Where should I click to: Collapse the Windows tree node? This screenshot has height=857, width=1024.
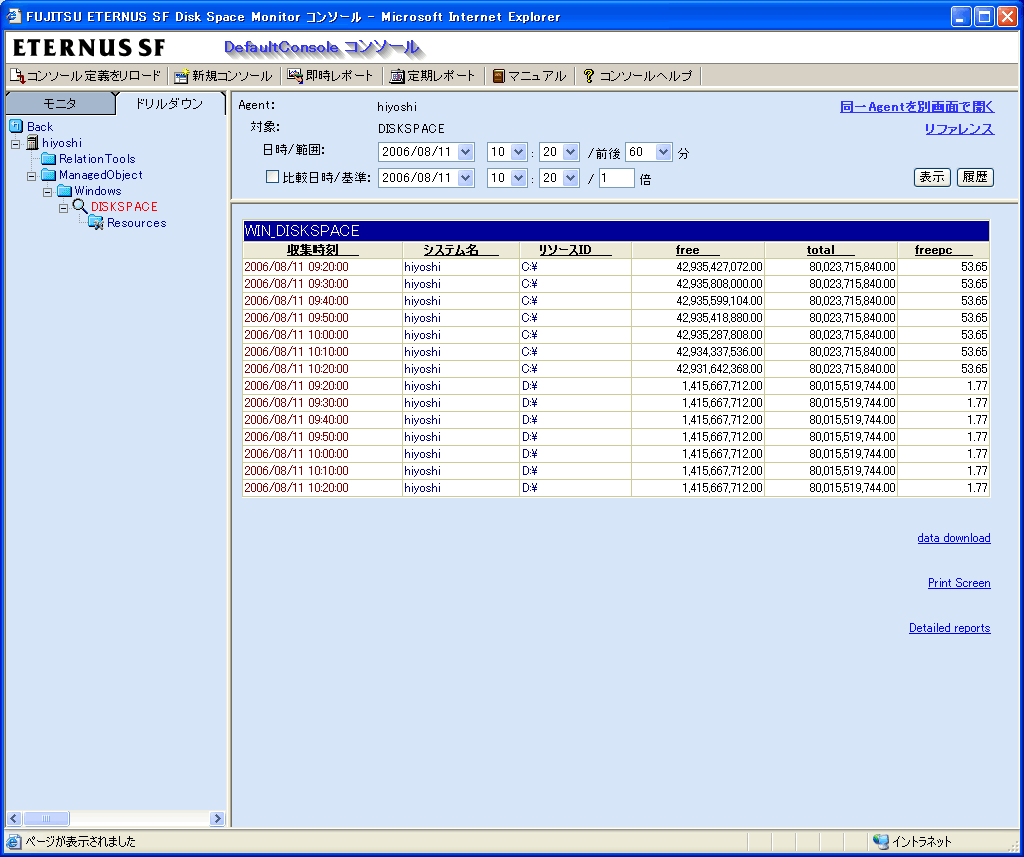coord(47,192)
